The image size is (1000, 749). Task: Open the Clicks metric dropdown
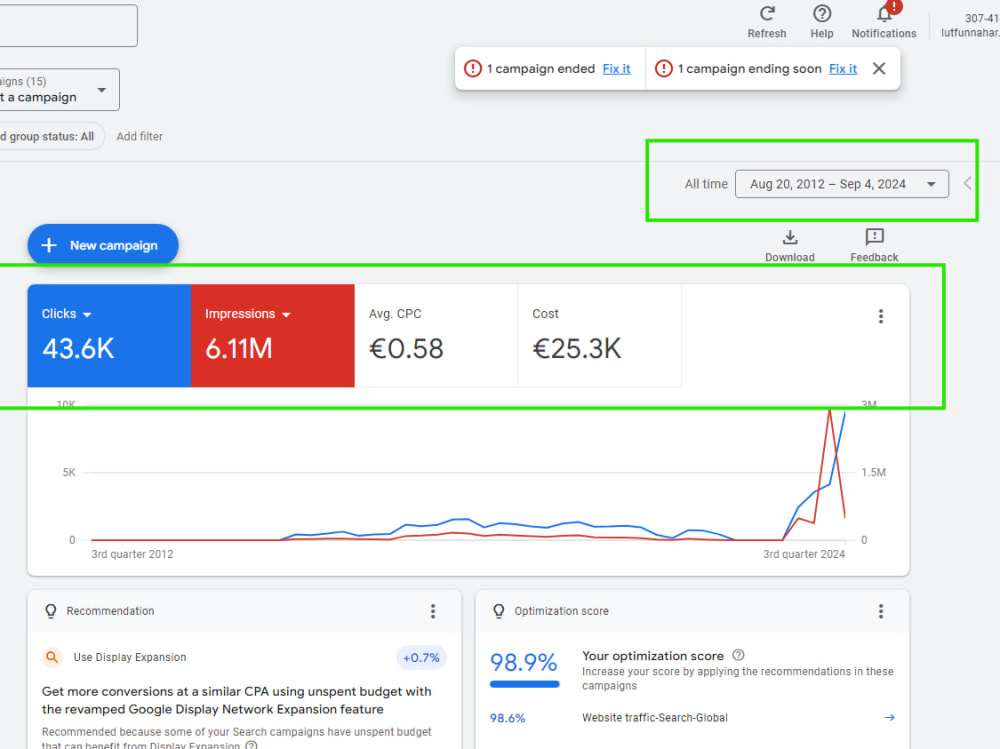pos(67,314)
